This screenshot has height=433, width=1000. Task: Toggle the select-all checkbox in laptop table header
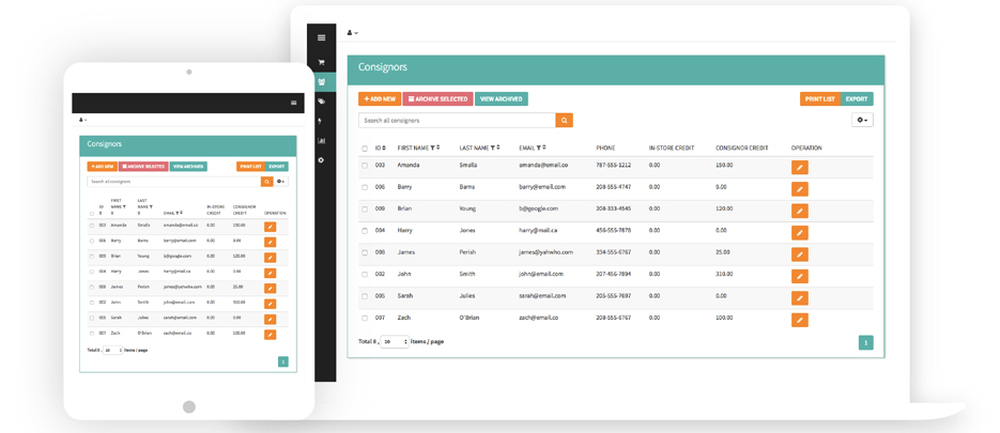click(365, 149)
